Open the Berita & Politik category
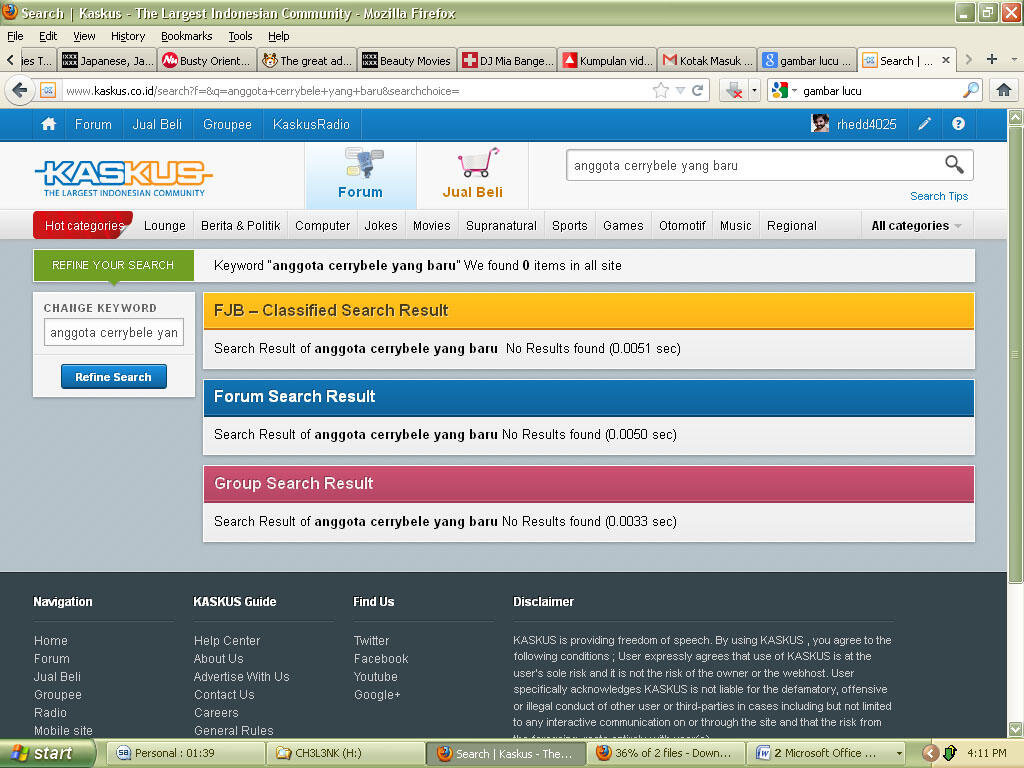1024x768 pixels. (x=240, y=225)
